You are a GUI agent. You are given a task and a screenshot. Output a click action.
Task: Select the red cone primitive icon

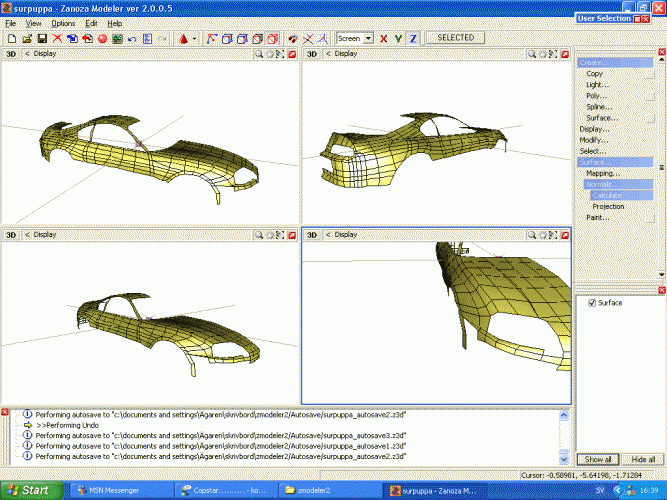pos(184,38)
